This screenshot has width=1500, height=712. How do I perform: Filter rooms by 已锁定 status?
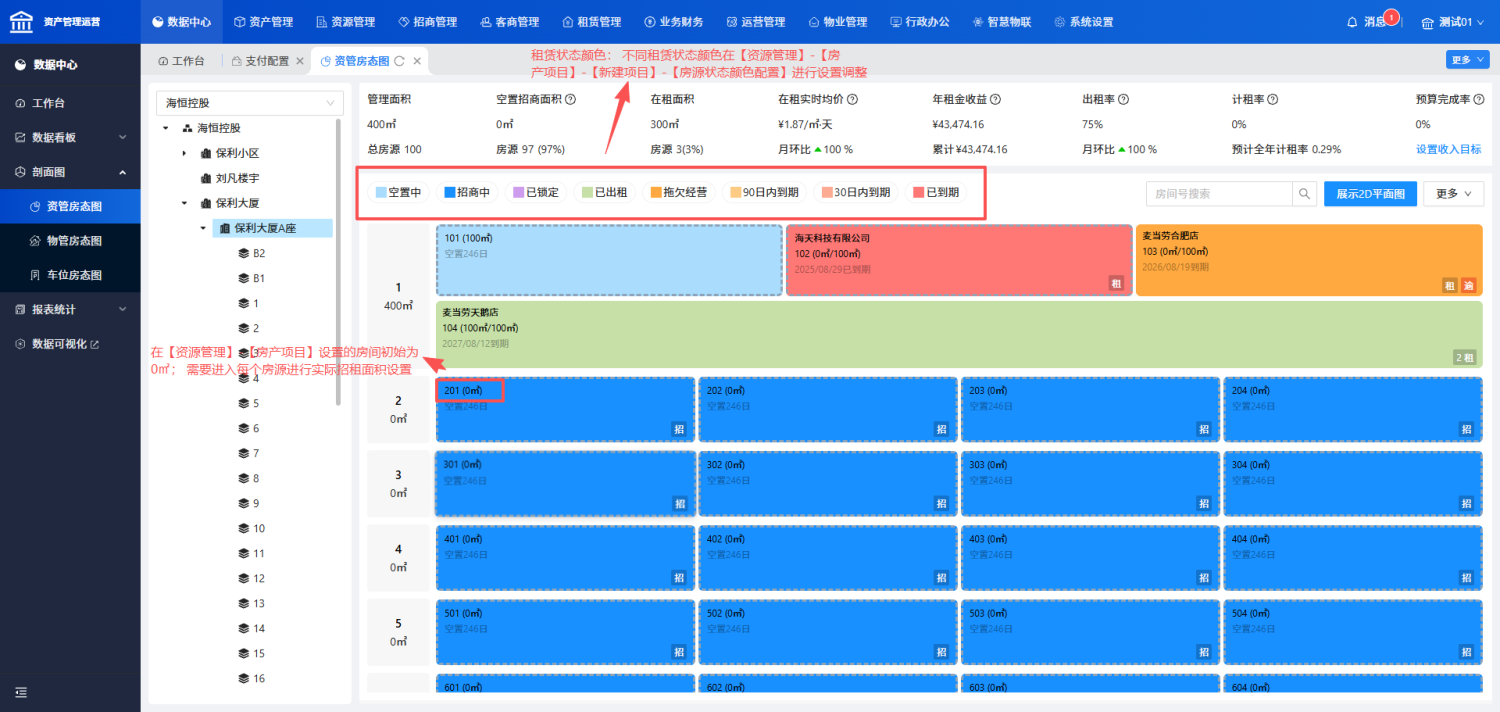tap(536, 192)
